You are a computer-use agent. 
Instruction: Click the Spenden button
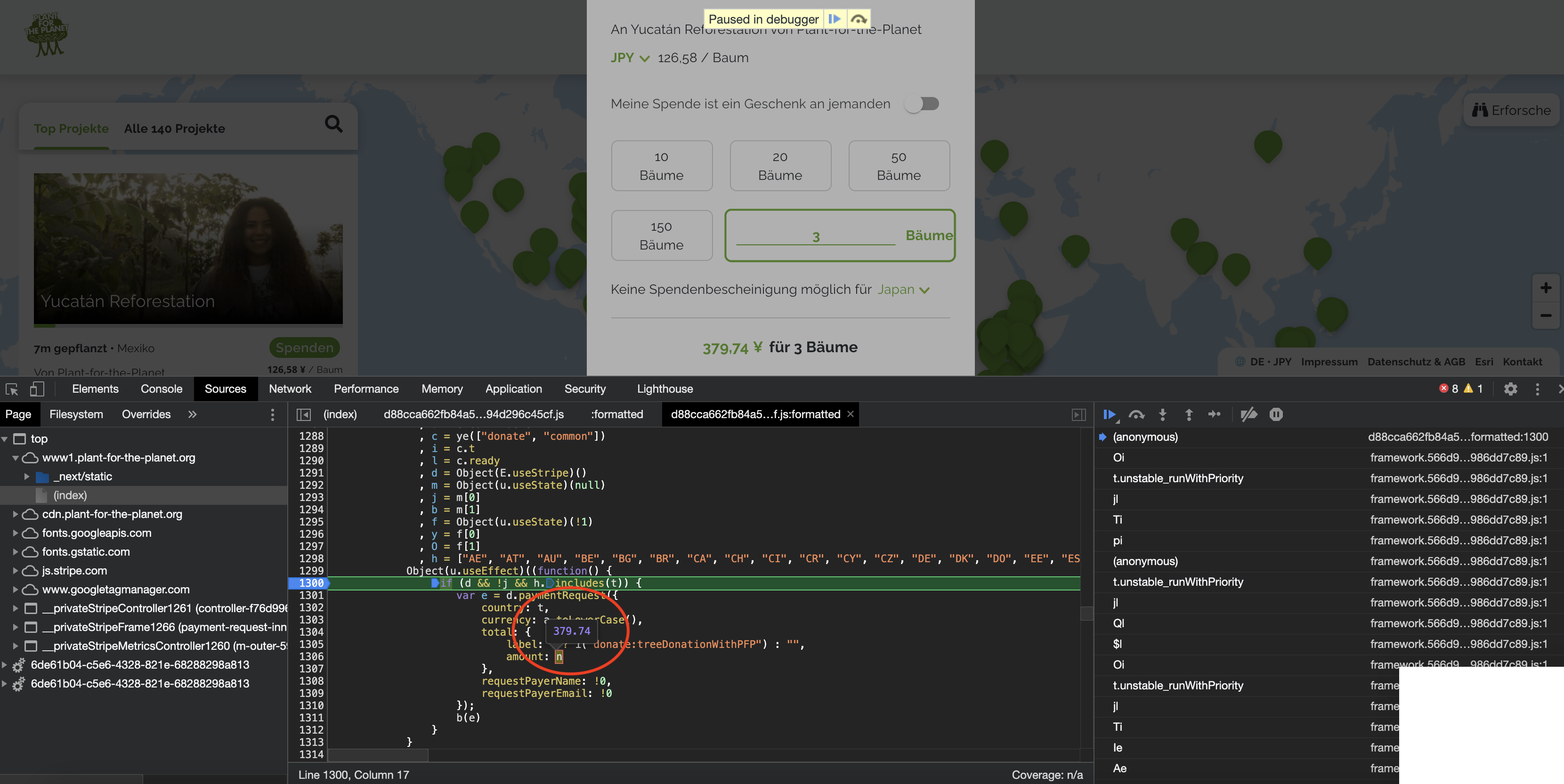(x=304, y=348)
